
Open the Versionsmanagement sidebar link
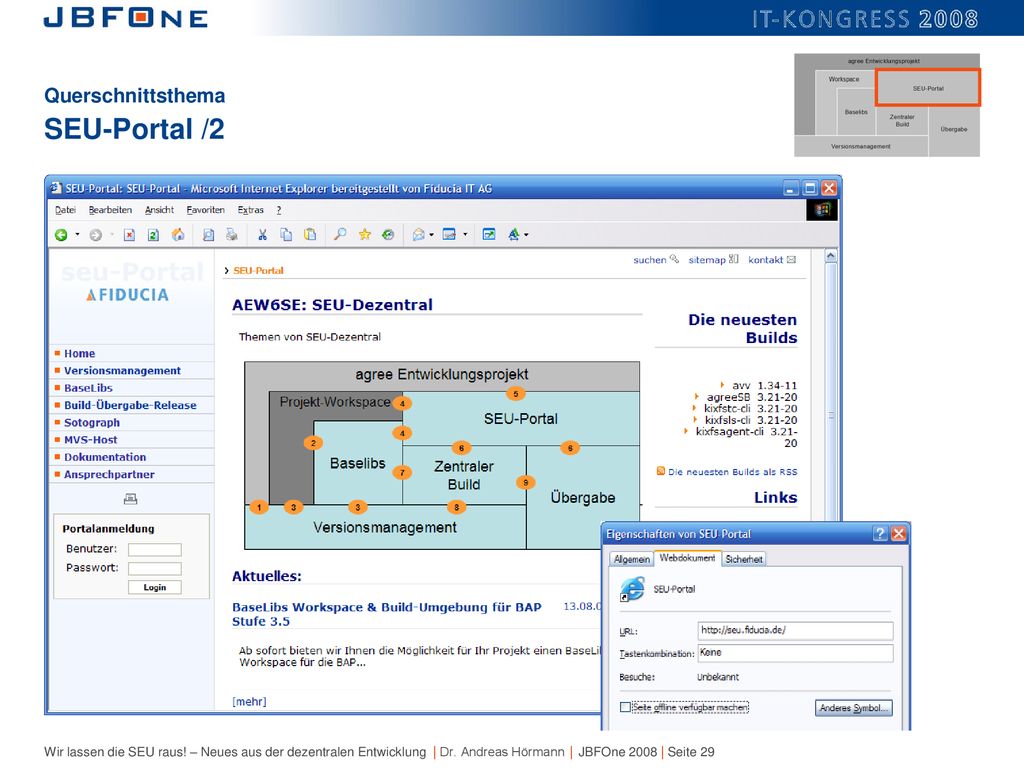(122, 370)
